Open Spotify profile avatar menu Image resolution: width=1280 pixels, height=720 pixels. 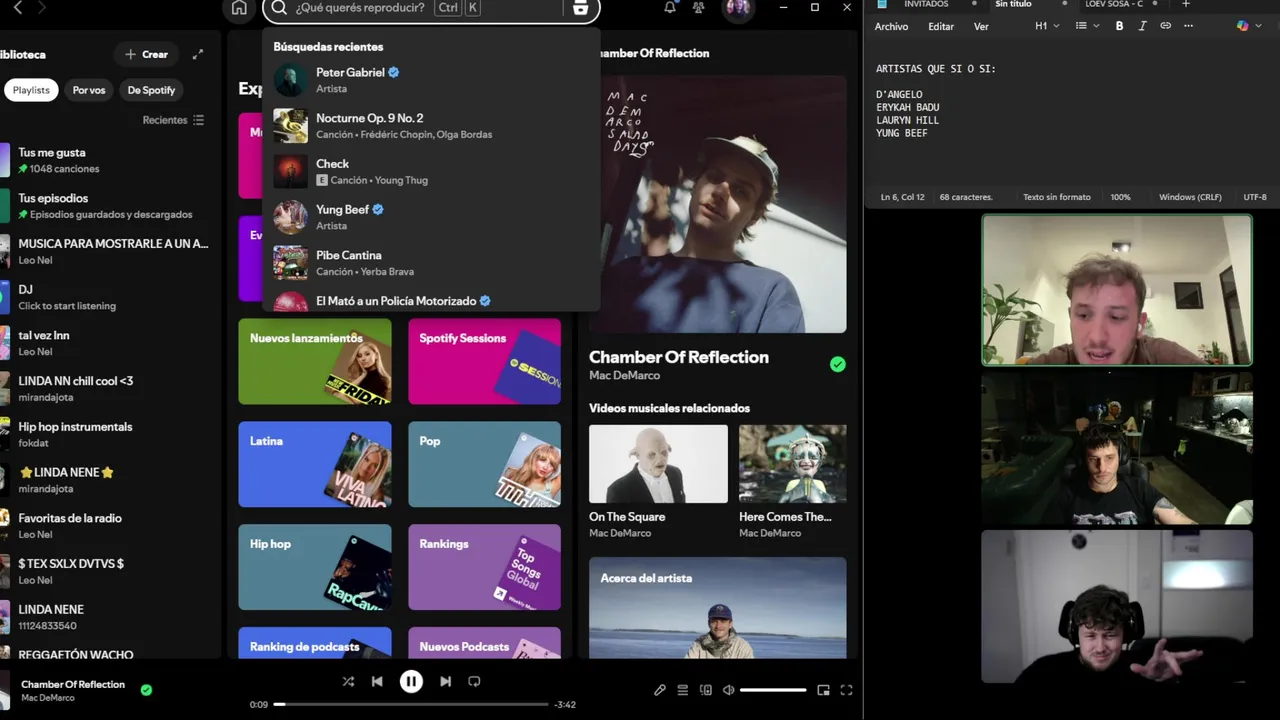pos(738,8)
